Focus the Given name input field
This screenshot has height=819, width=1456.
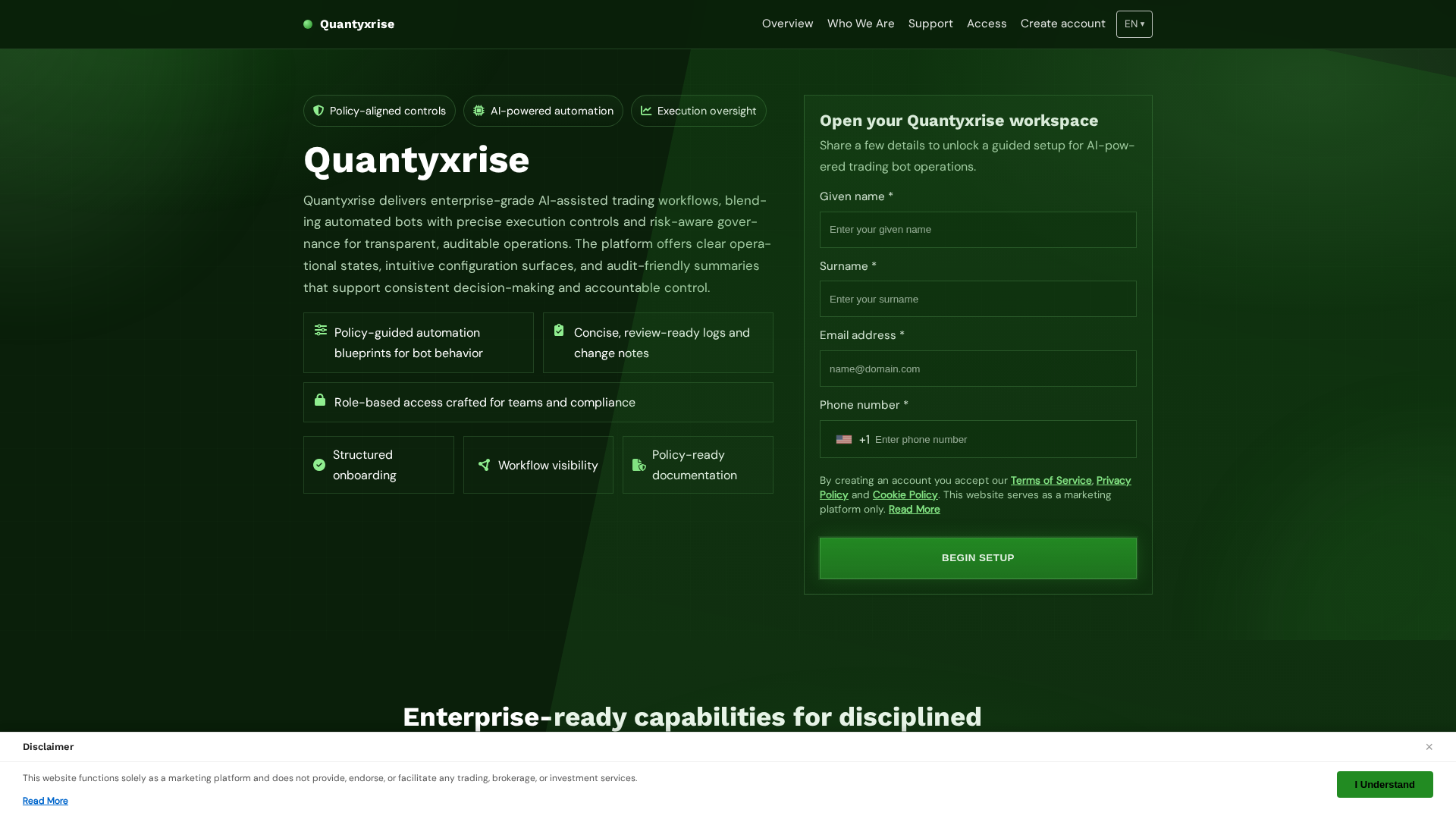click(x=978, y=230)
